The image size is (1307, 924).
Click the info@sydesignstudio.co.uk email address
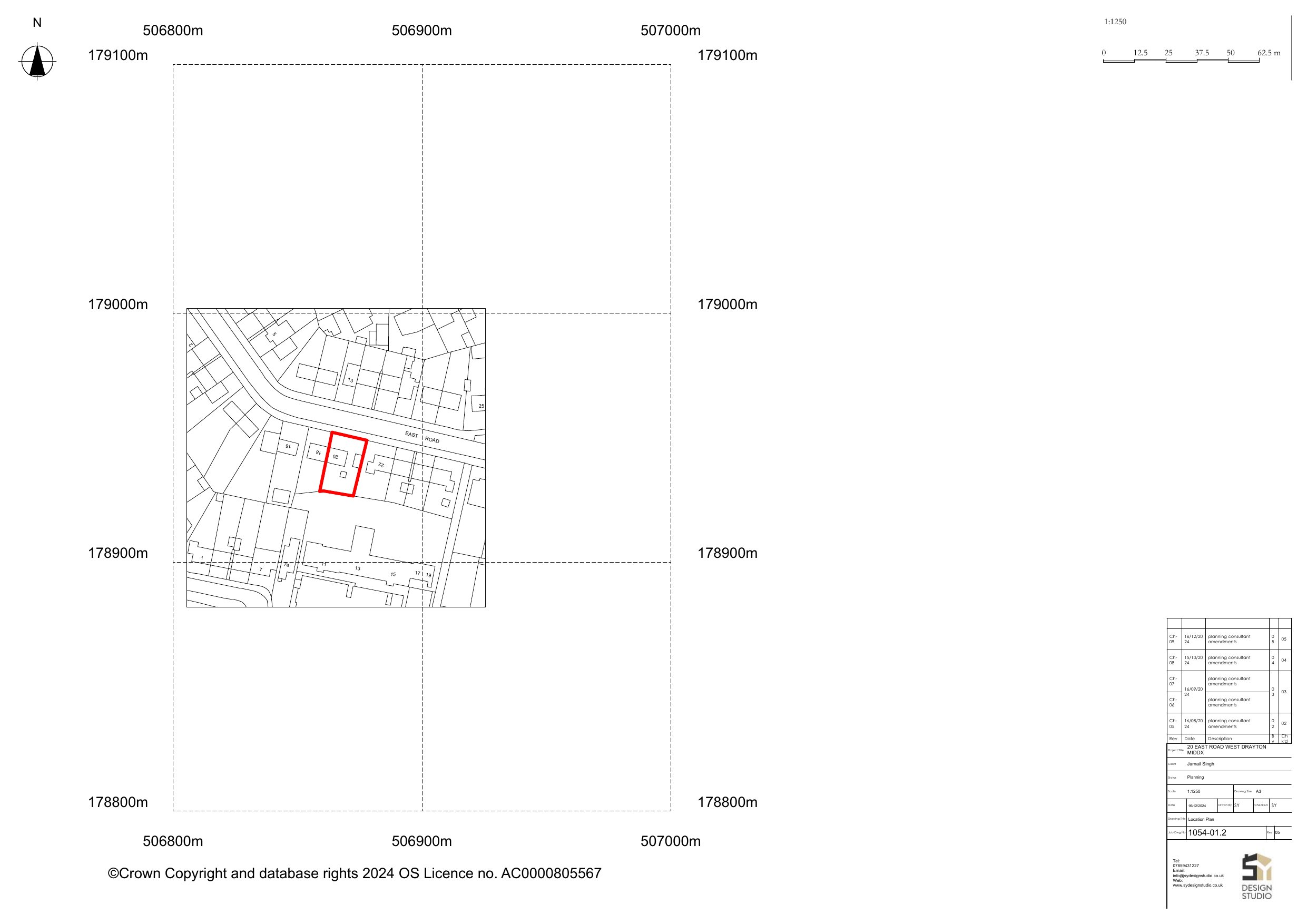tap(1198, 876)
